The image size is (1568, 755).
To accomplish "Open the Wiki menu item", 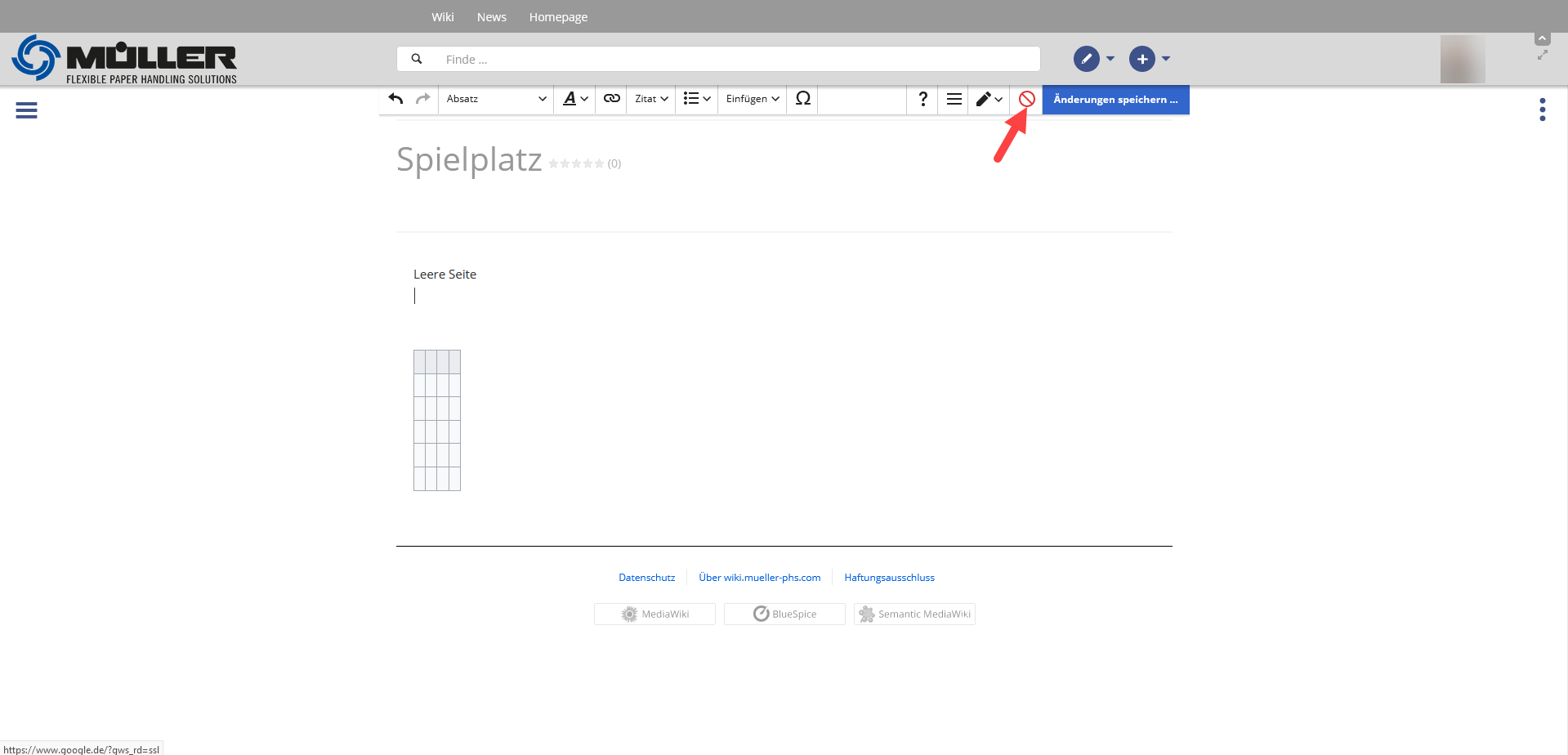I will point(443,17).
